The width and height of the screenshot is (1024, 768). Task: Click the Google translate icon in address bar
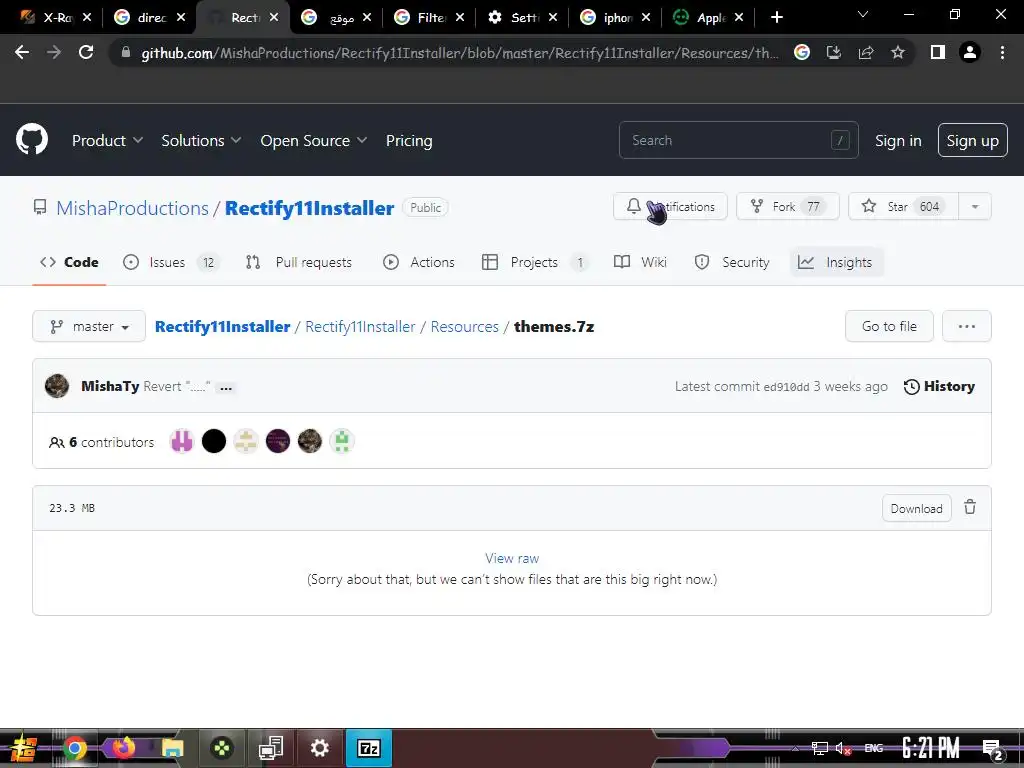pyautogui.click(x=802, y=52)
